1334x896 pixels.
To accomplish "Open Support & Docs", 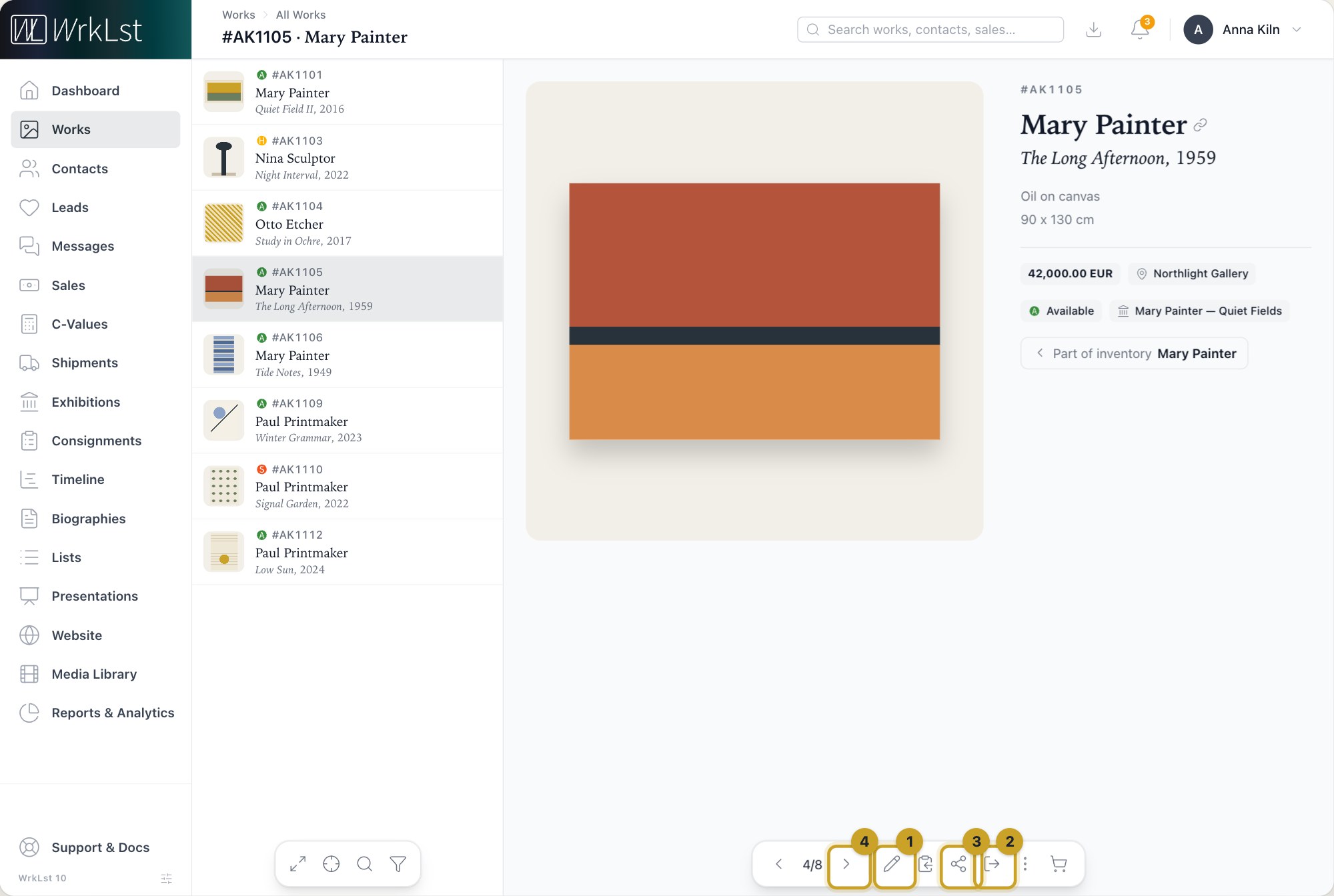I will pyautogui.click(x=95, y=847).
